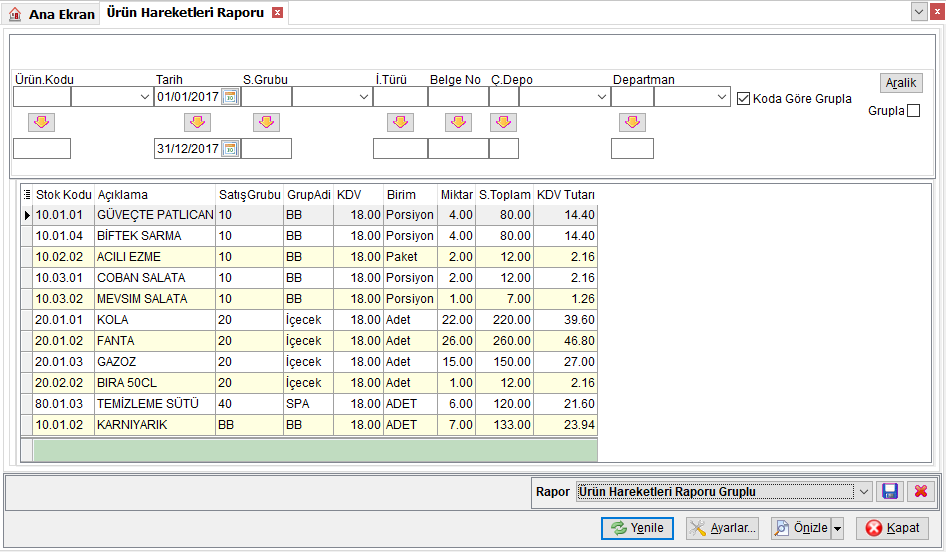Select the MEVSIM SALATA cell
Screen dimensions: 947x552
[155, 299]
